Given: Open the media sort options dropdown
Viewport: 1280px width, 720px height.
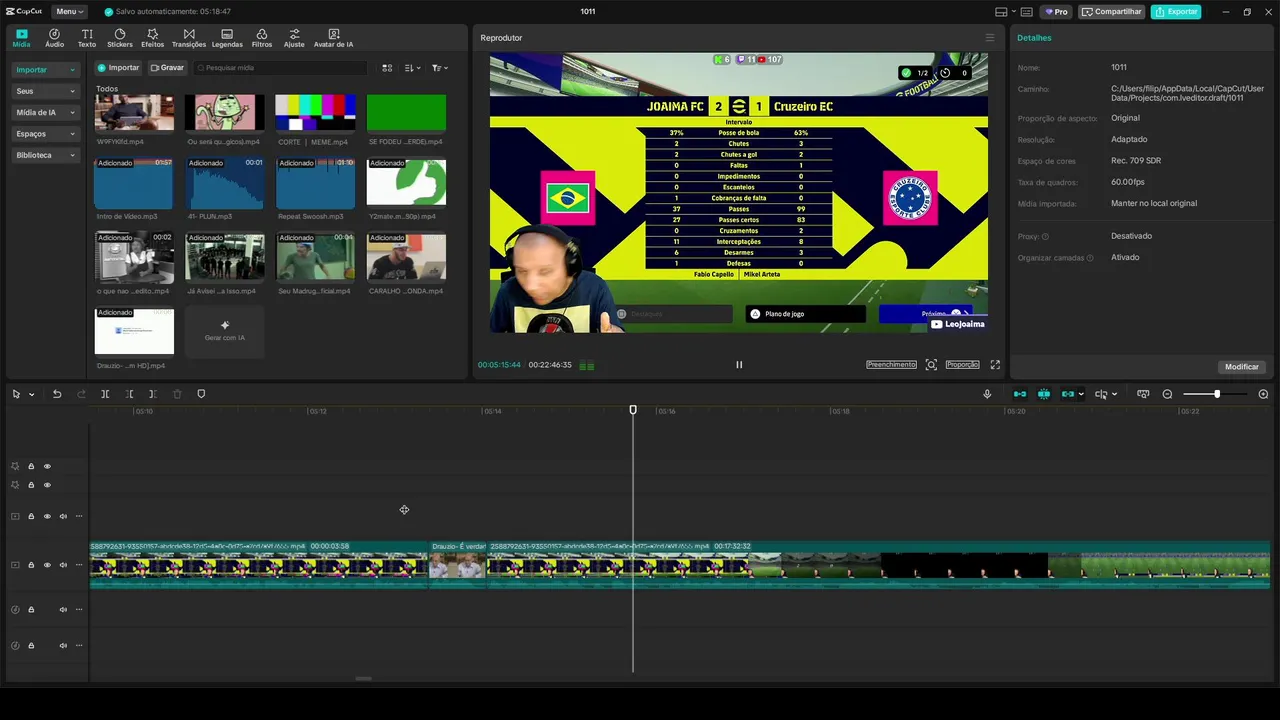Looking at the screenshot, I should tap(412, 68).
